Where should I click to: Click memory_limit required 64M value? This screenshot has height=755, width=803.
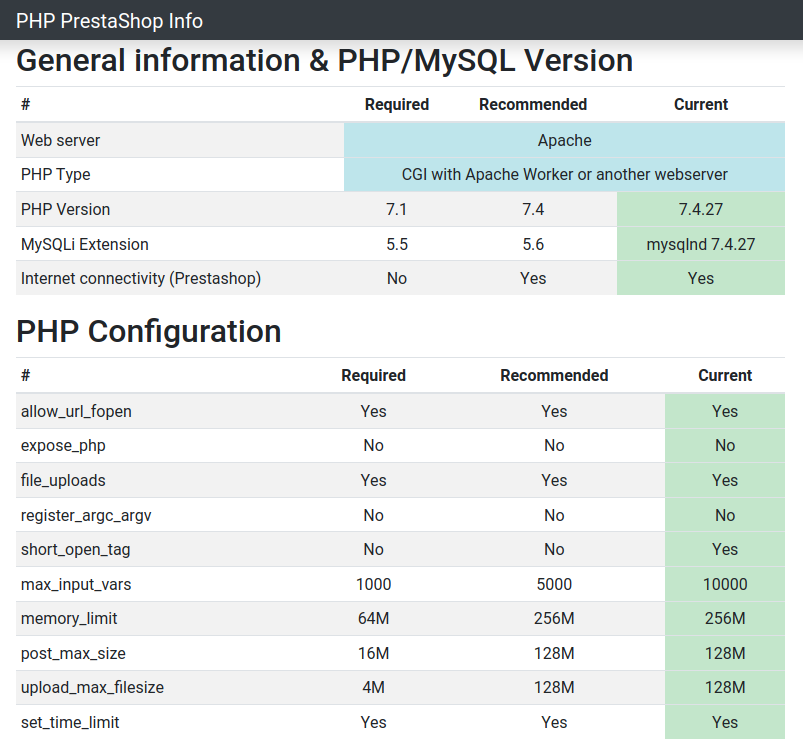[373, 619]
